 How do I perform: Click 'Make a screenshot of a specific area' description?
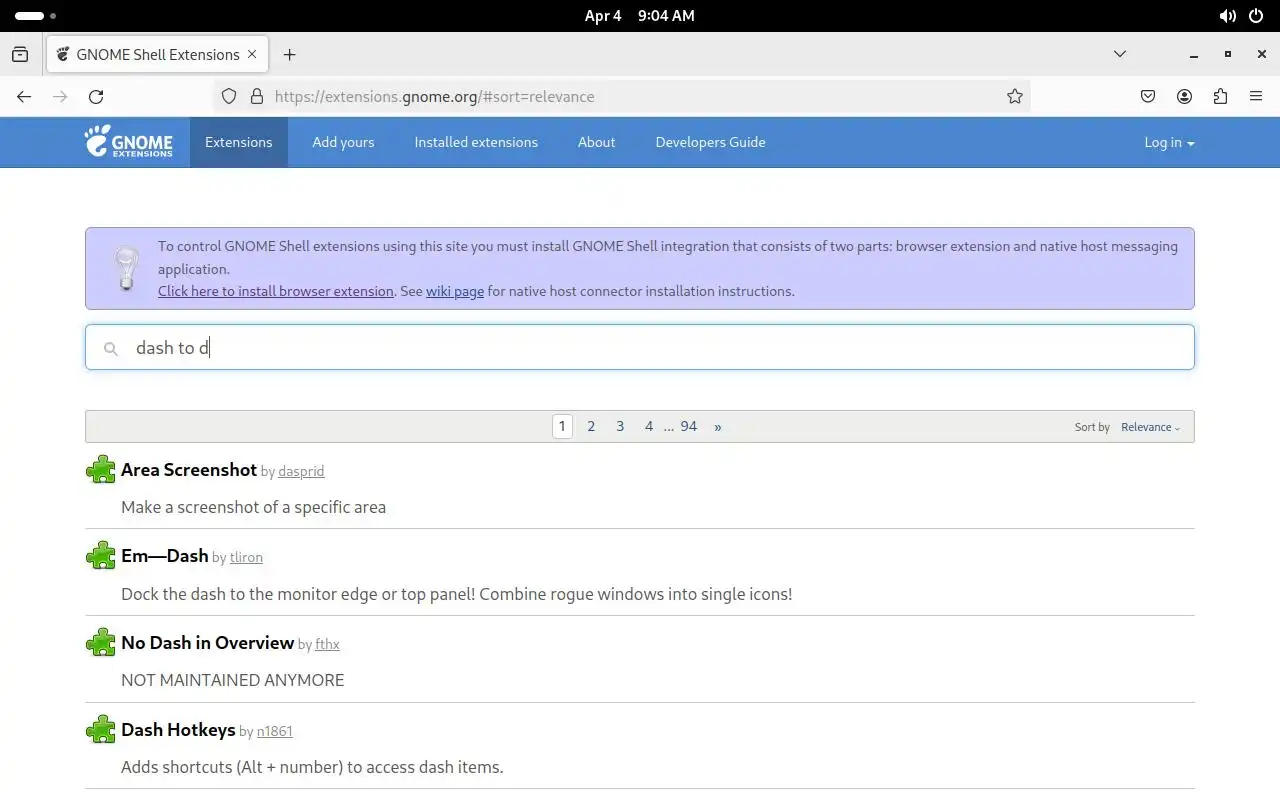tap(253, 507)
